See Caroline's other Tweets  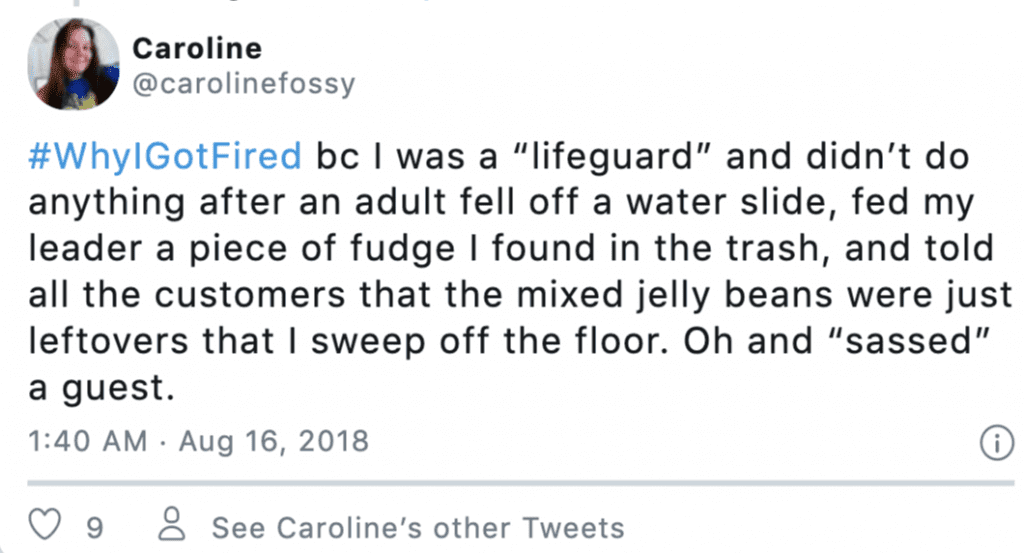[418, 528]
